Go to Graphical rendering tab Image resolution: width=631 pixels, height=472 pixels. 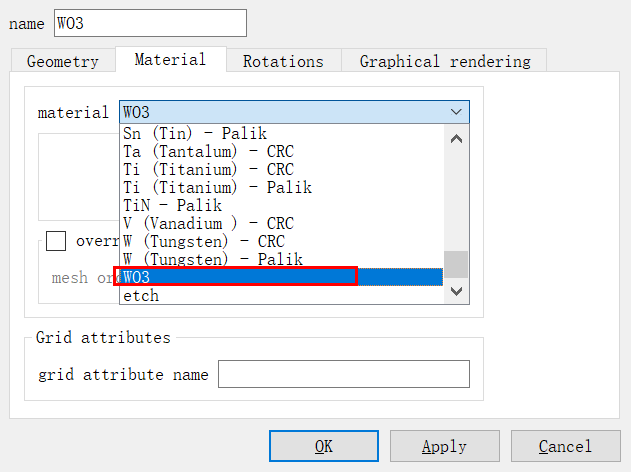pyautogui.click(x=444, y=60)
